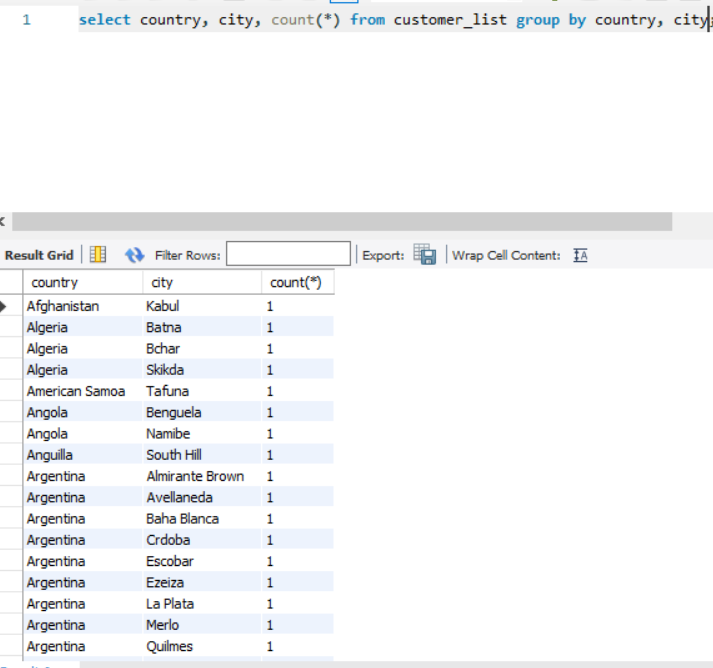Click the Export label in results toolbar
Image resolution: width=713 pixels, height=668 pixels.
click(383, 256)
